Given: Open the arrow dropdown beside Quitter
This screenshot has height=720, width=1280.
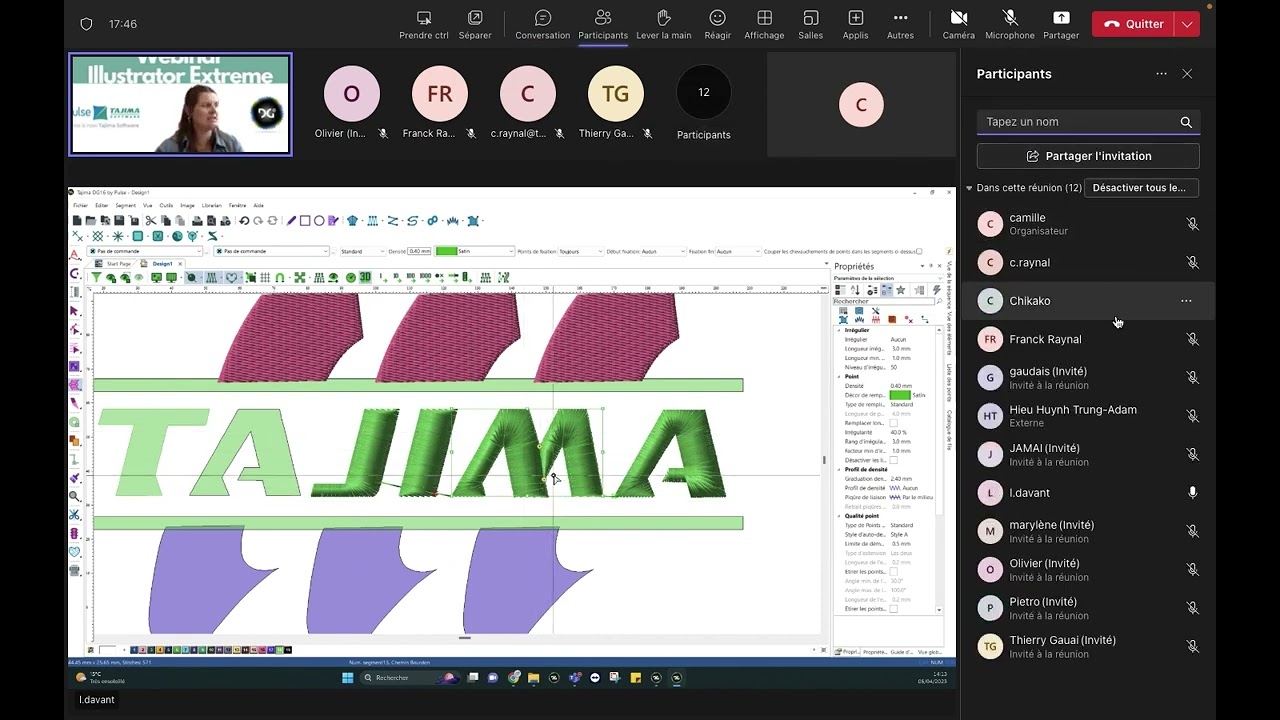Looking at the screenshot, I should 1187,24.
